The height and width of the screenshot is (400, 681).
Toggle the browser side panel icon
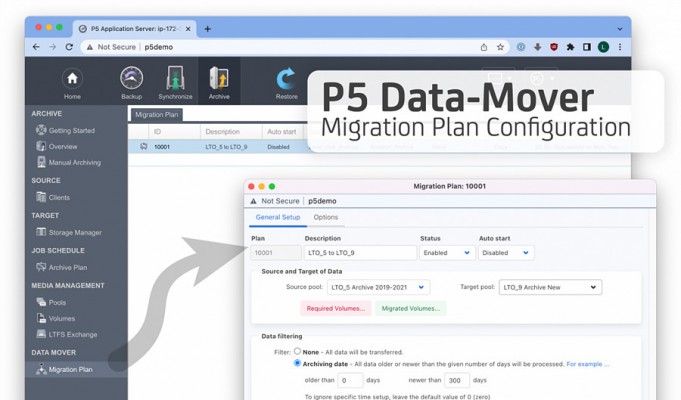[x=587, y=47]
